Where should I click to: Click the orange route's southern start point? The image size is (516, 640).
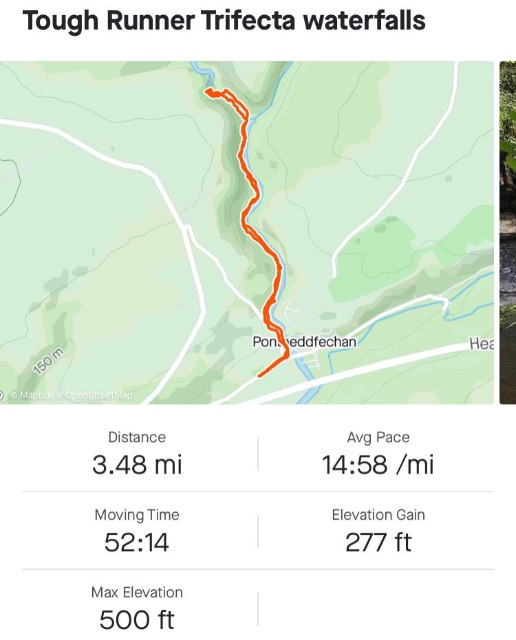260,375
